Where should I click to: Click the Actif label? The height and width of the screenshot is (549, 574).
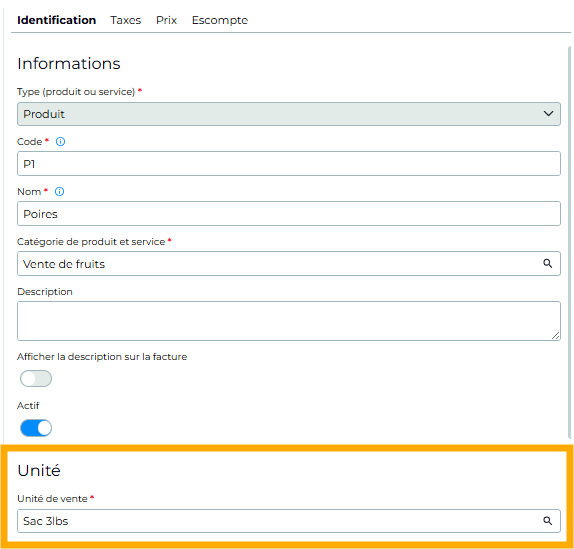(x=28, y=406)
